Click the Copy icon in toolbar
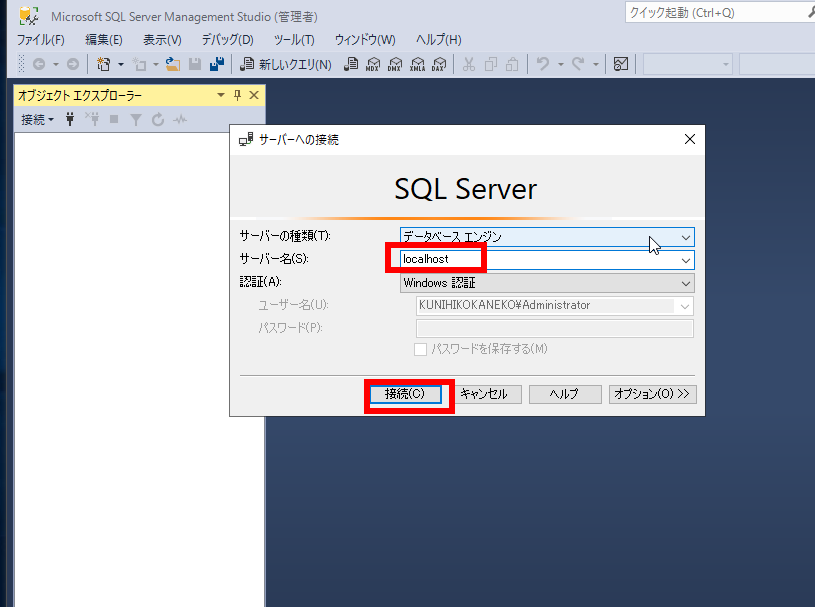Image resolution: width=815 pixels, height=607 pixels. [491, 64]
